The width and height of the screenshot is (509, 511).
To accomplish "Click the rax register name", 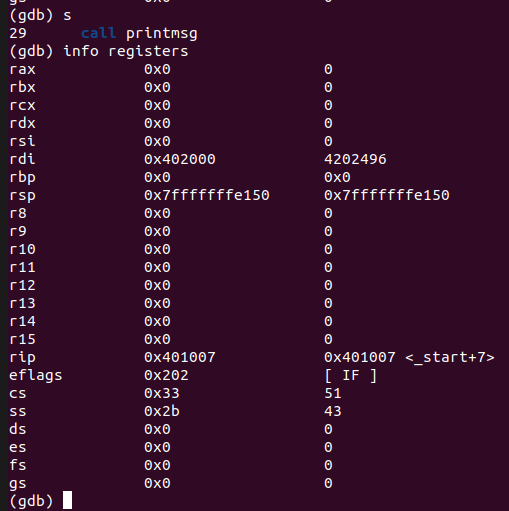I will coord(22,70).
